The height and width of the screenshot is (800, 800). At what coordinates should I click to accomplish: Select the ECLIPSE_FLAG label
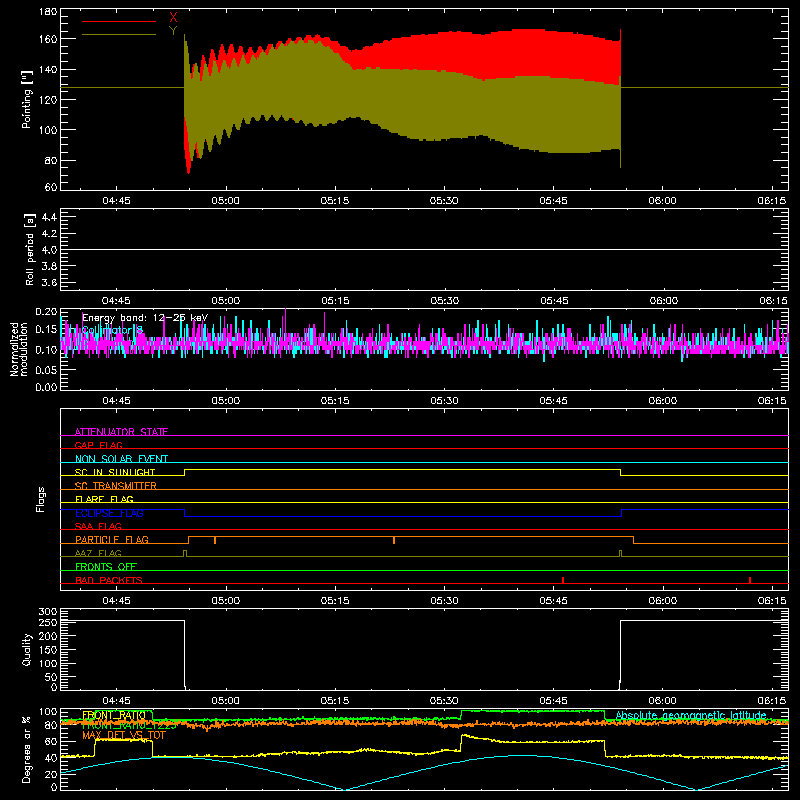click(109, 513)
